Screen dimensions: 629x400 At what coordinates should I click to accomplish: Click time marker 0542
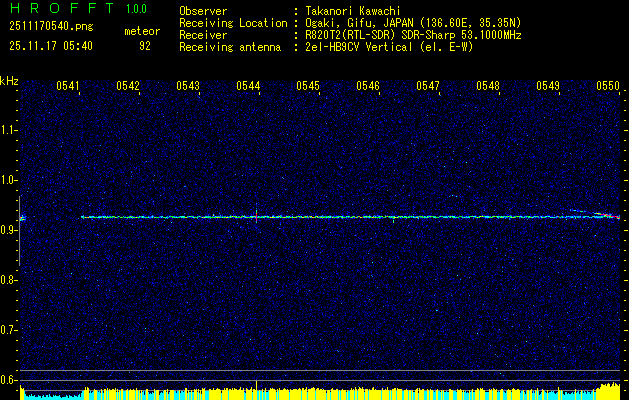coord(128,85)
